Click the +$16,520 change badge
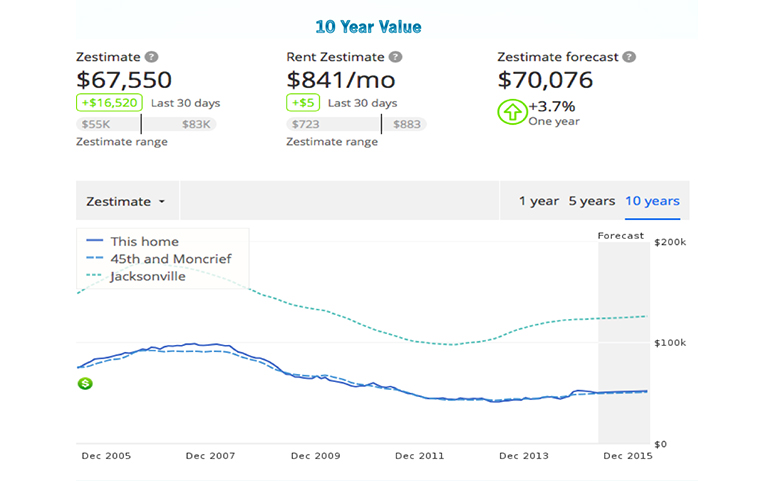 pos(108,103)
